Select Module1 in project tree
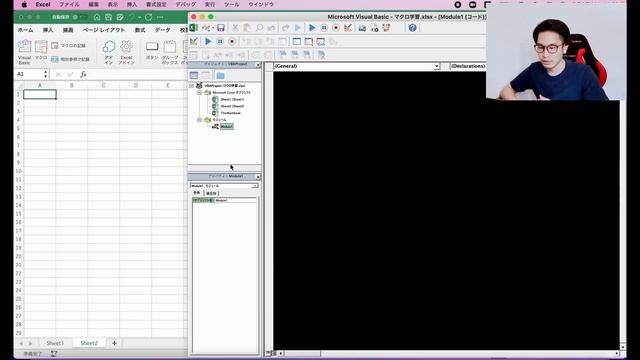The width and height of the screenshot is (640, 360). click(x=227, y=127)
